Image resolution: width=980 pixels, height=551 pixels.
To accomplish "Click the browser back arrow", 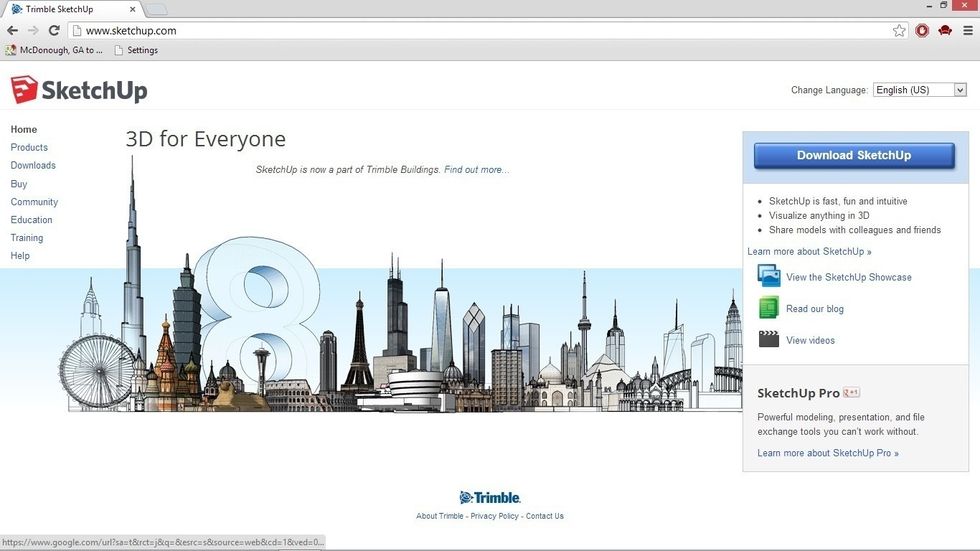I will pos(12,30).
